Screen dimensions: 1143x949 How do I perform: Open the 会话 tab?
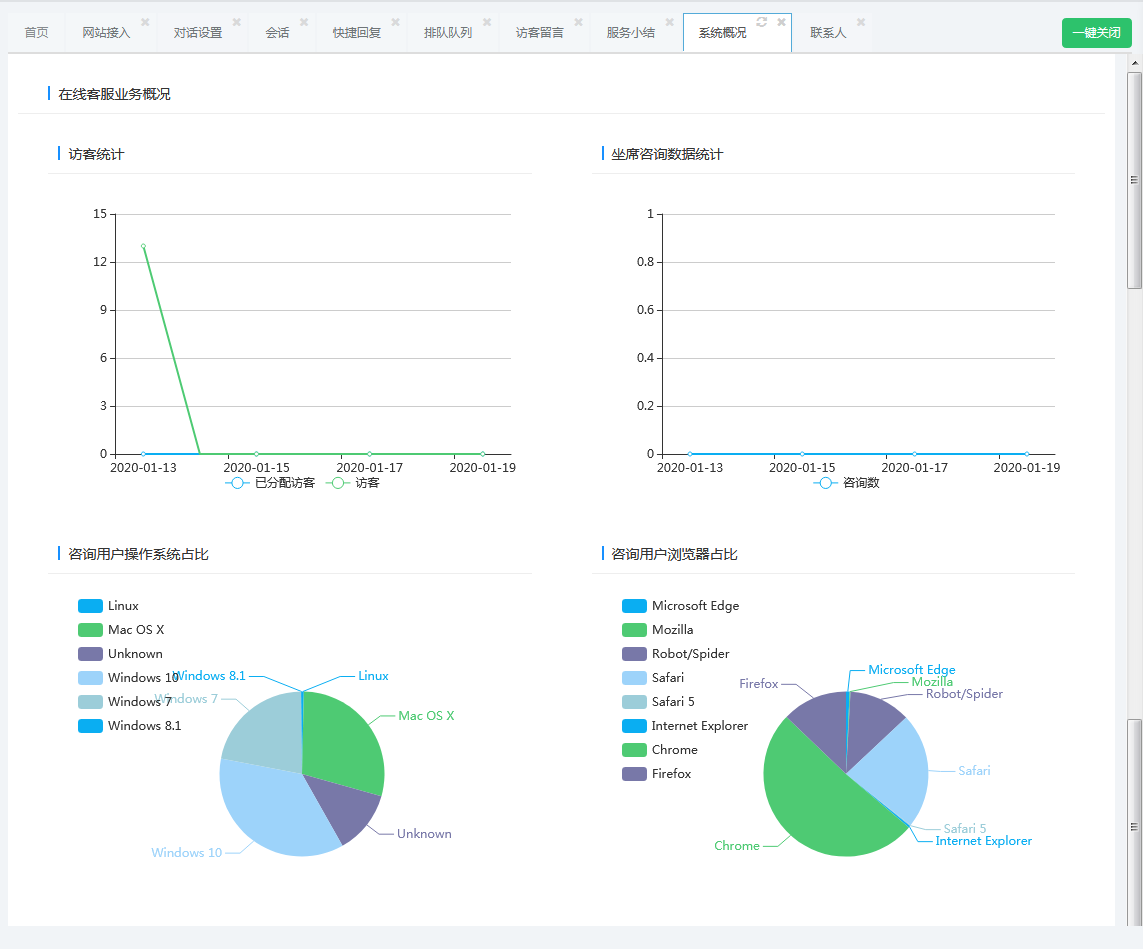pos(277,33)
